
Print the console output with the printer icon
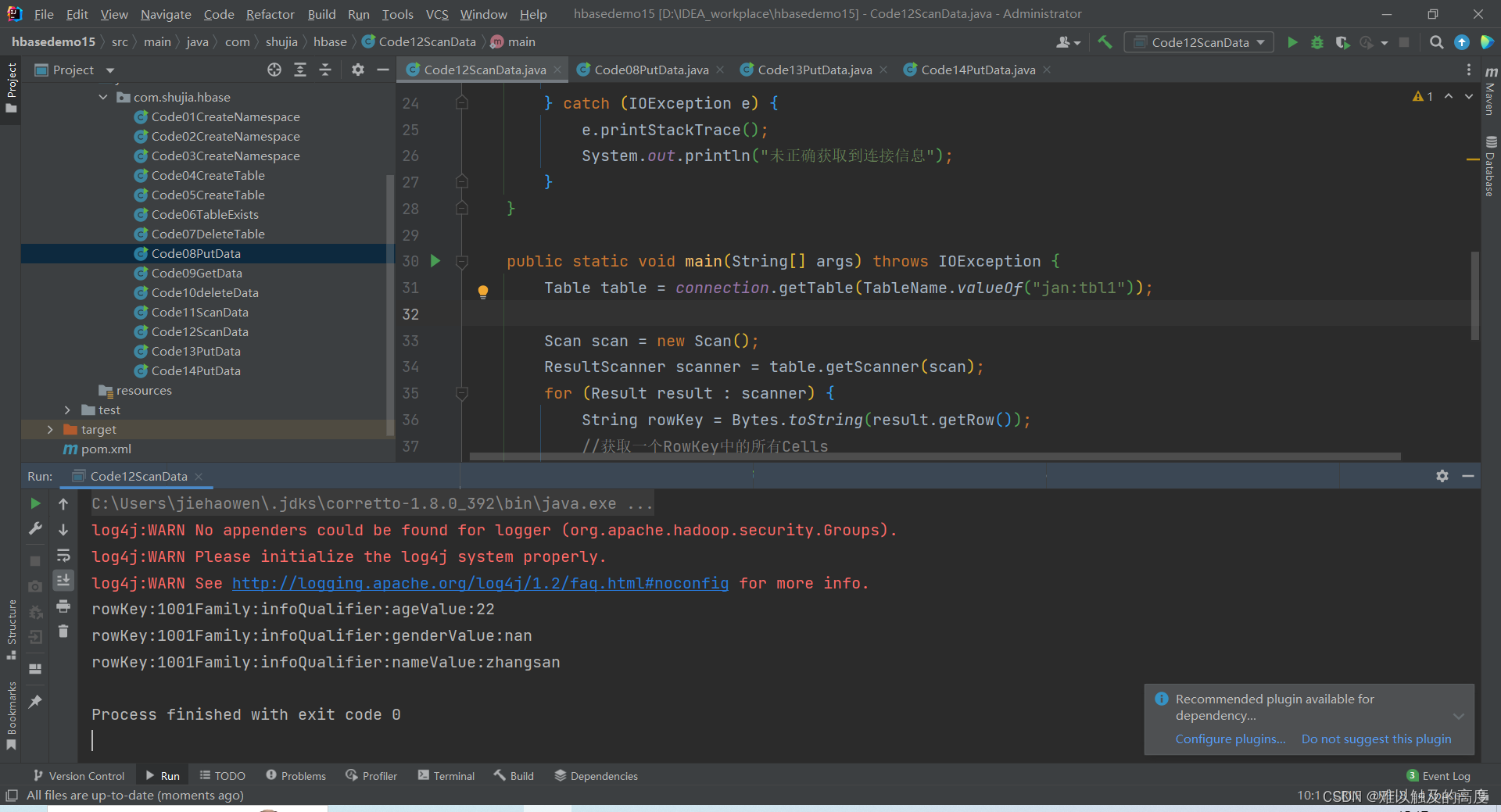(63, 606)
